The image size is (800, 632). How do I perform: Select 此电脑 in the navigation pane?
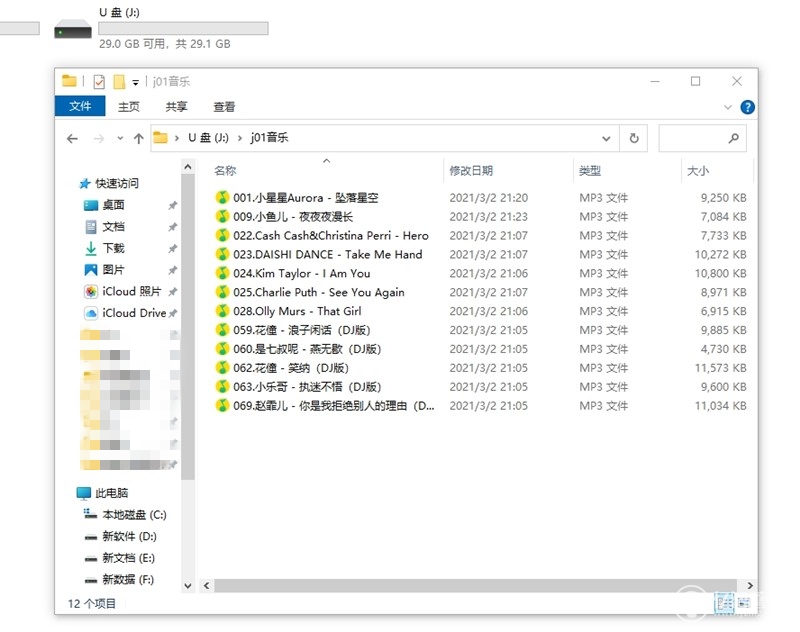point(111,493)
